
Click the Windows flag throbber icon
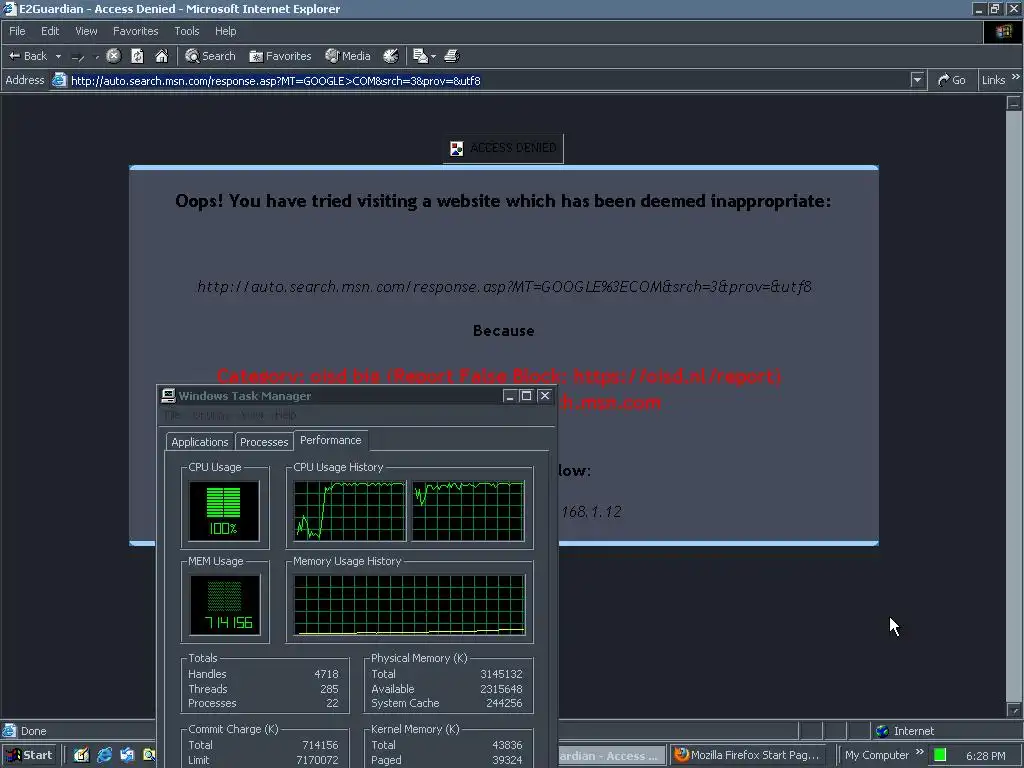click(x=1003, y=31)
